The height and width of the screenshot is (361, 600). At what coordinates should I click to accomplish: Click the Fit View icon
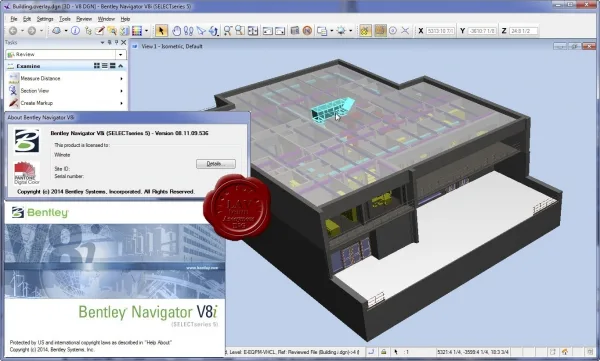pos(253,31)
